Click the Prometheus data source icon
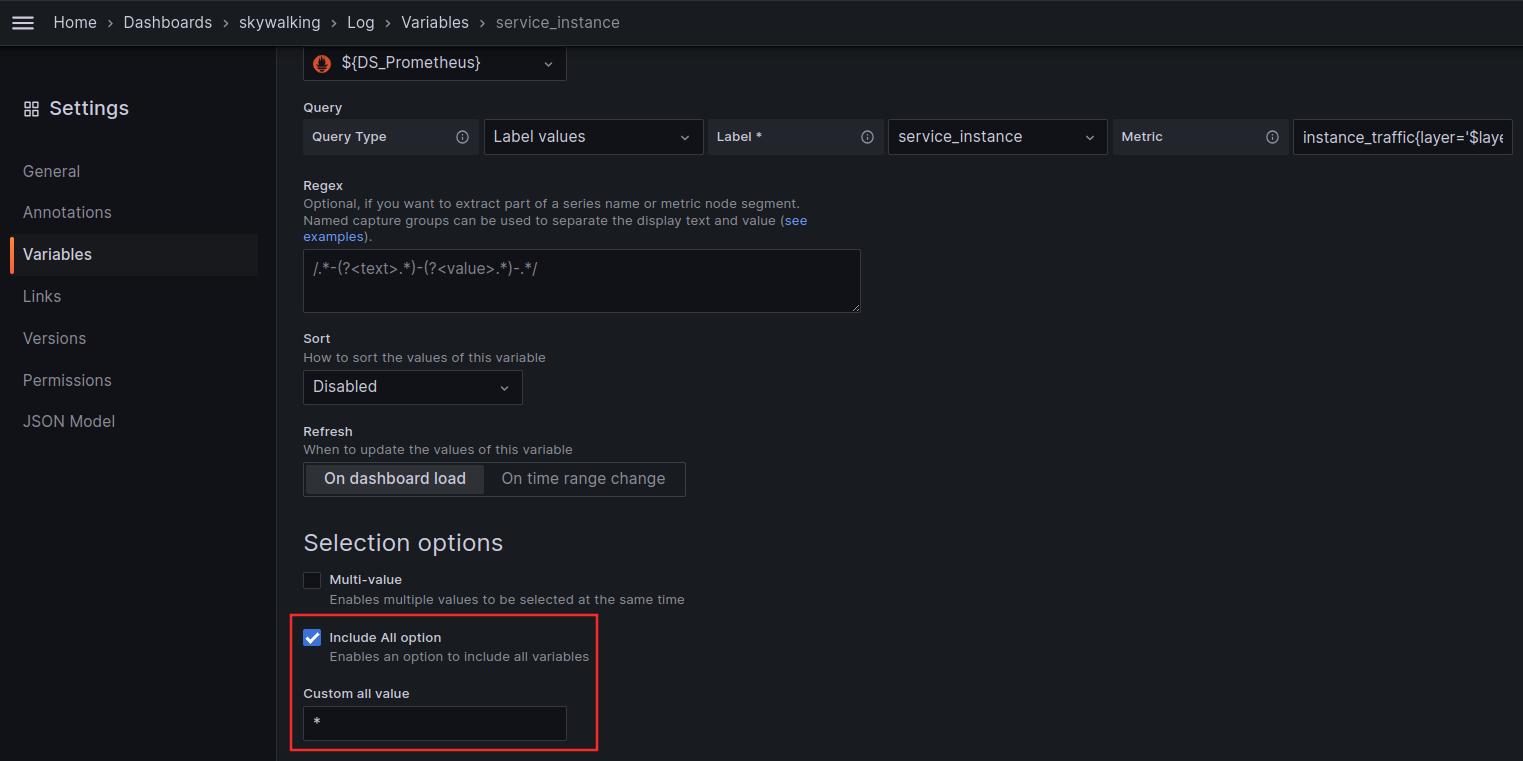This screenshot has width=1523, height=761. click(322, 63)
